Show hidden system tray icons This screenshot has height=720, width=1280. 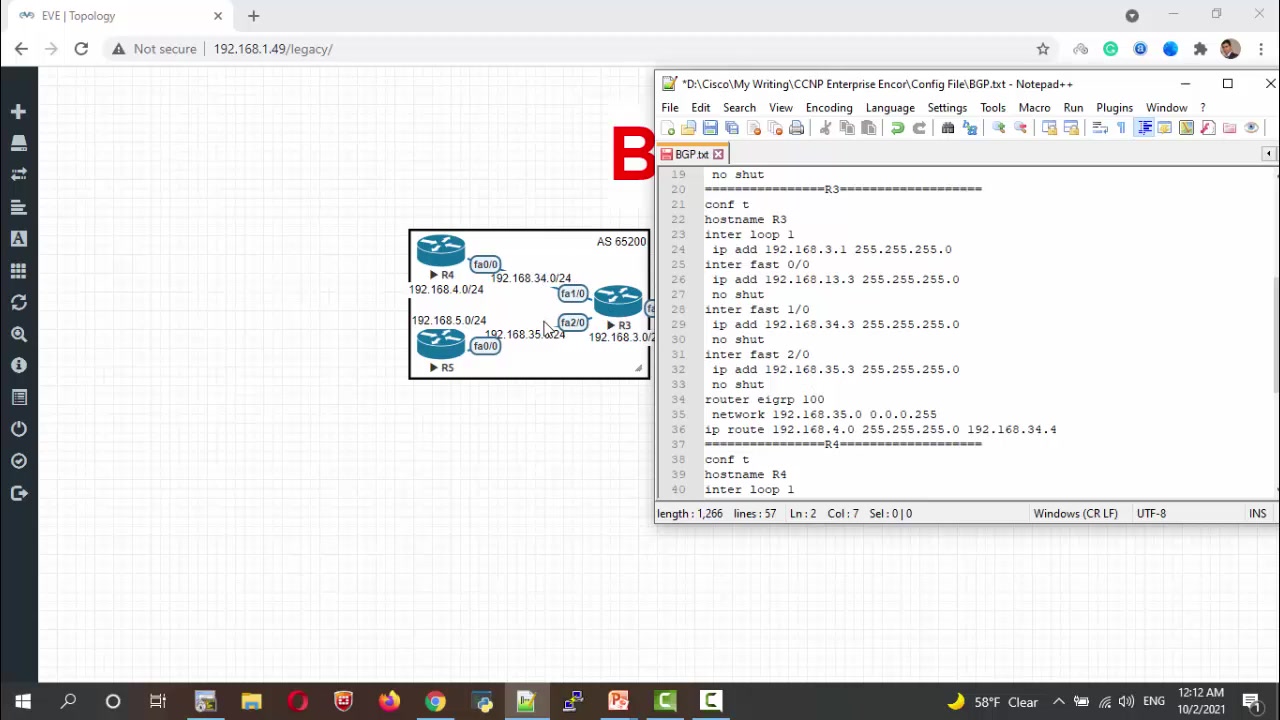pos(1058,702)
